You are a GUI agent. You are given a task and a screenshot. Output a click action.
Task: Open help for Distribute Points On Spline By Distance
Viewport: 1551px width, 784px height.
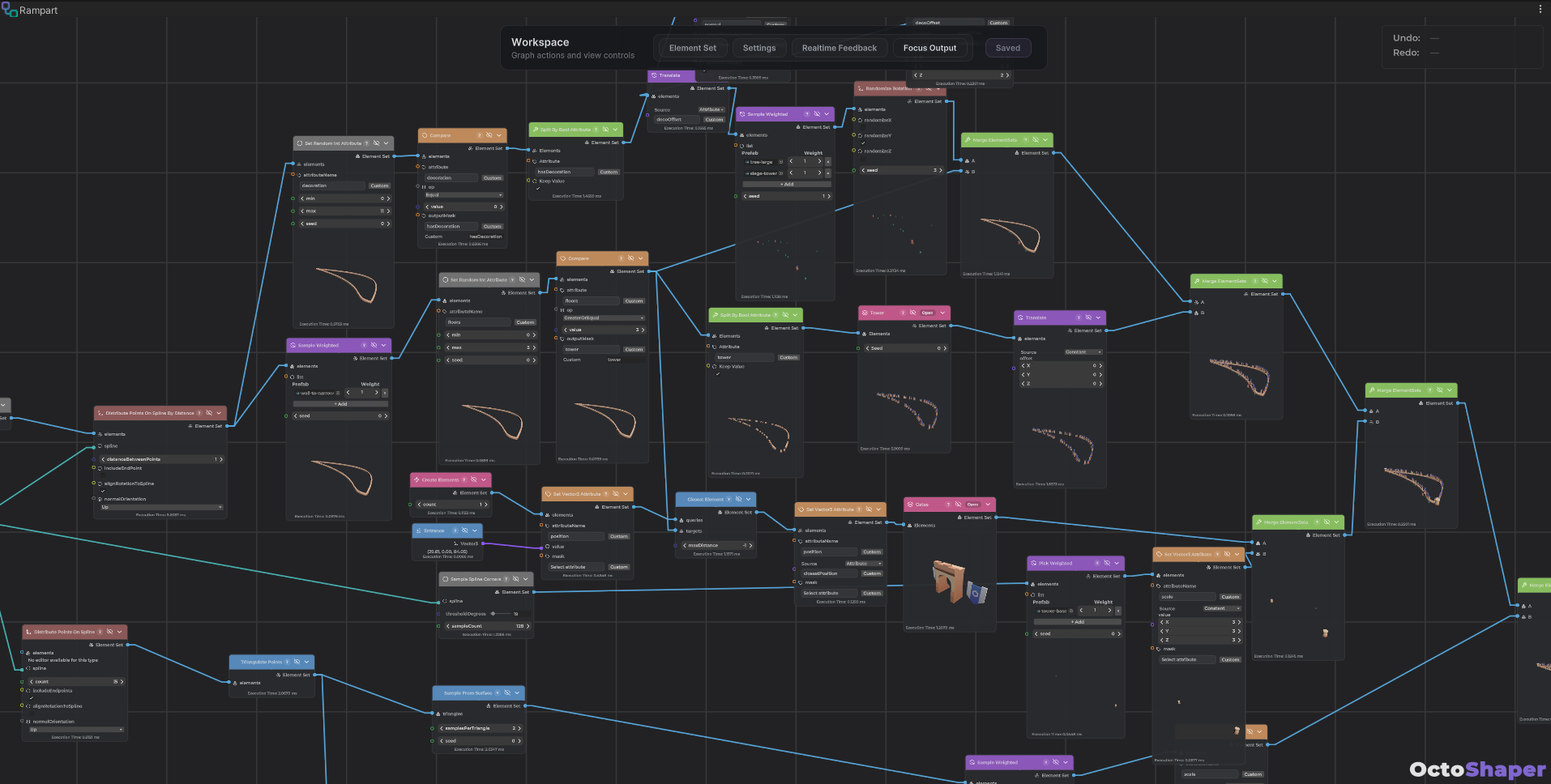coord(199,413)
